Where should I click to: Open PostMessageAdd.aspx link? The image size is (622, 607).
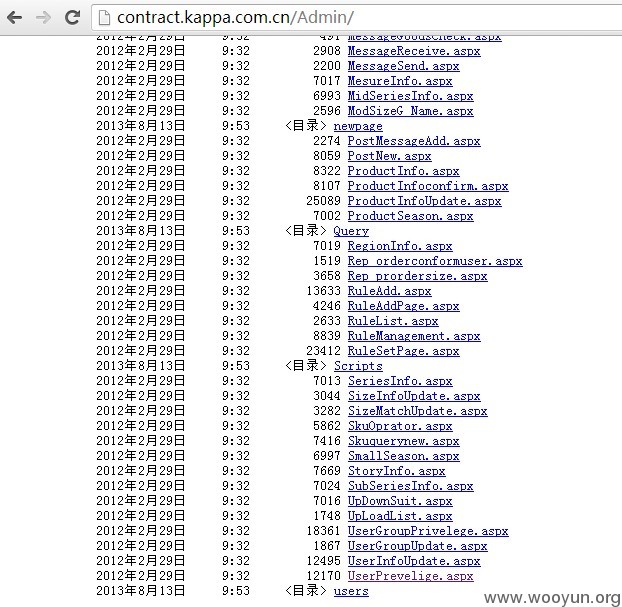414,141
